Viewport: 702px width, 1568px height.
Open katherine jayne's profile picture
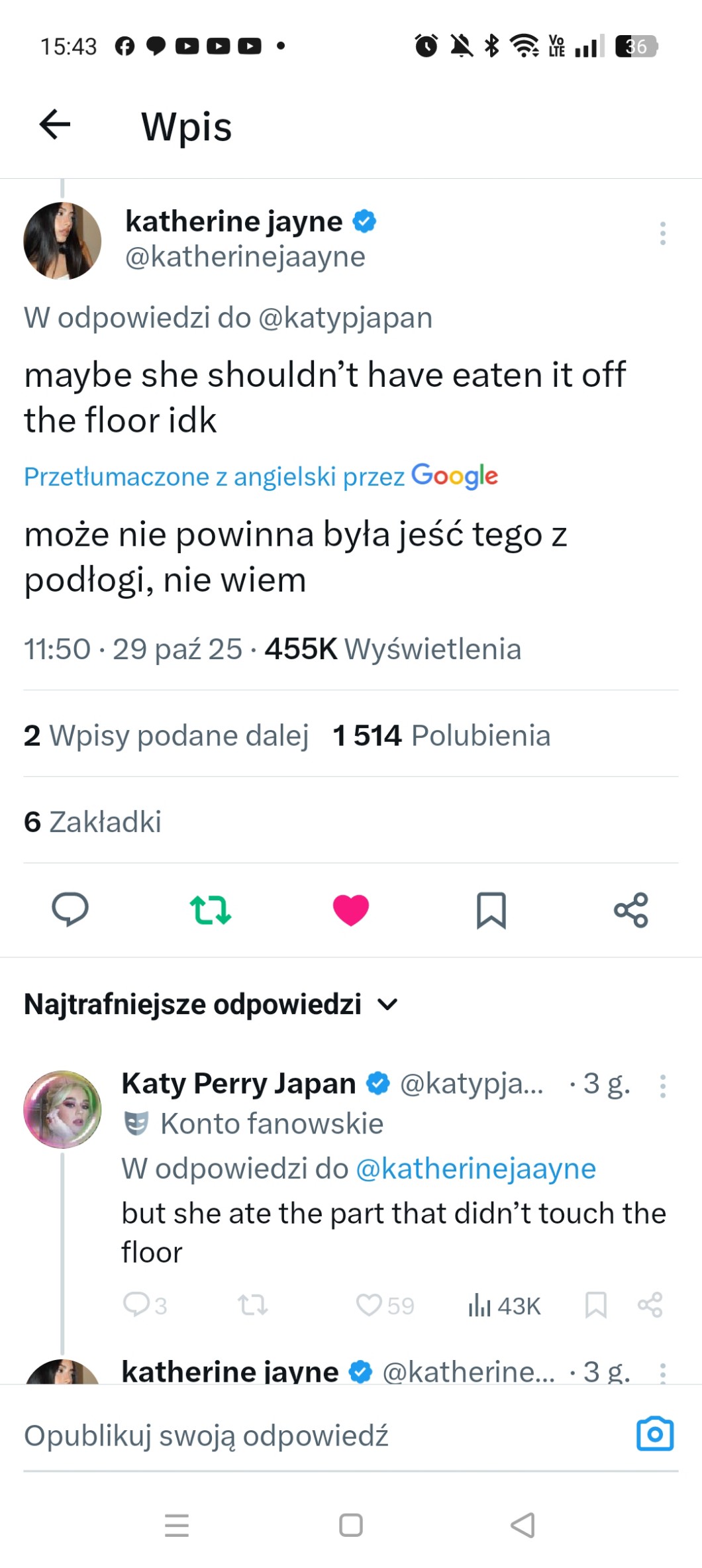tap(62, 240)
